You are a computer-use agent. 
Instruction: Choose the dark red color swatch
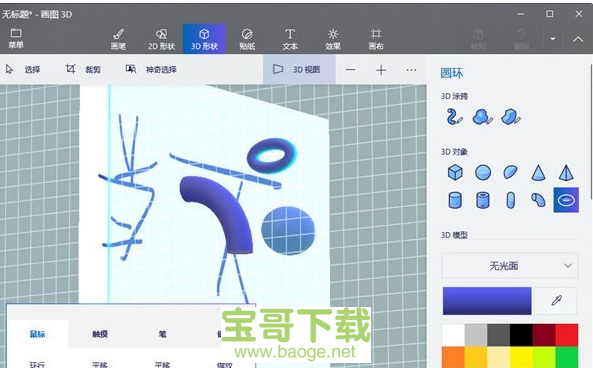point(544,335)
